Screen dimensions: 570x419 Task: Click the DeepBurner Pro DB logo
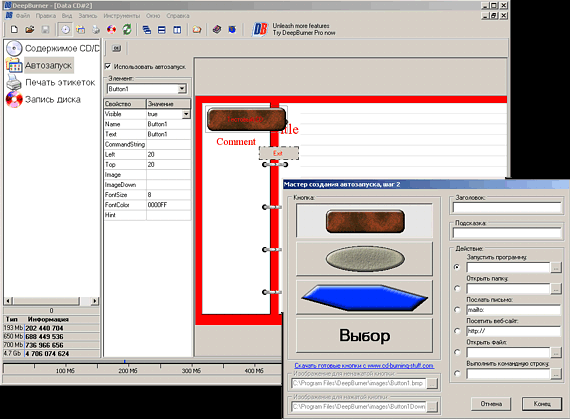tap(260, 29)
